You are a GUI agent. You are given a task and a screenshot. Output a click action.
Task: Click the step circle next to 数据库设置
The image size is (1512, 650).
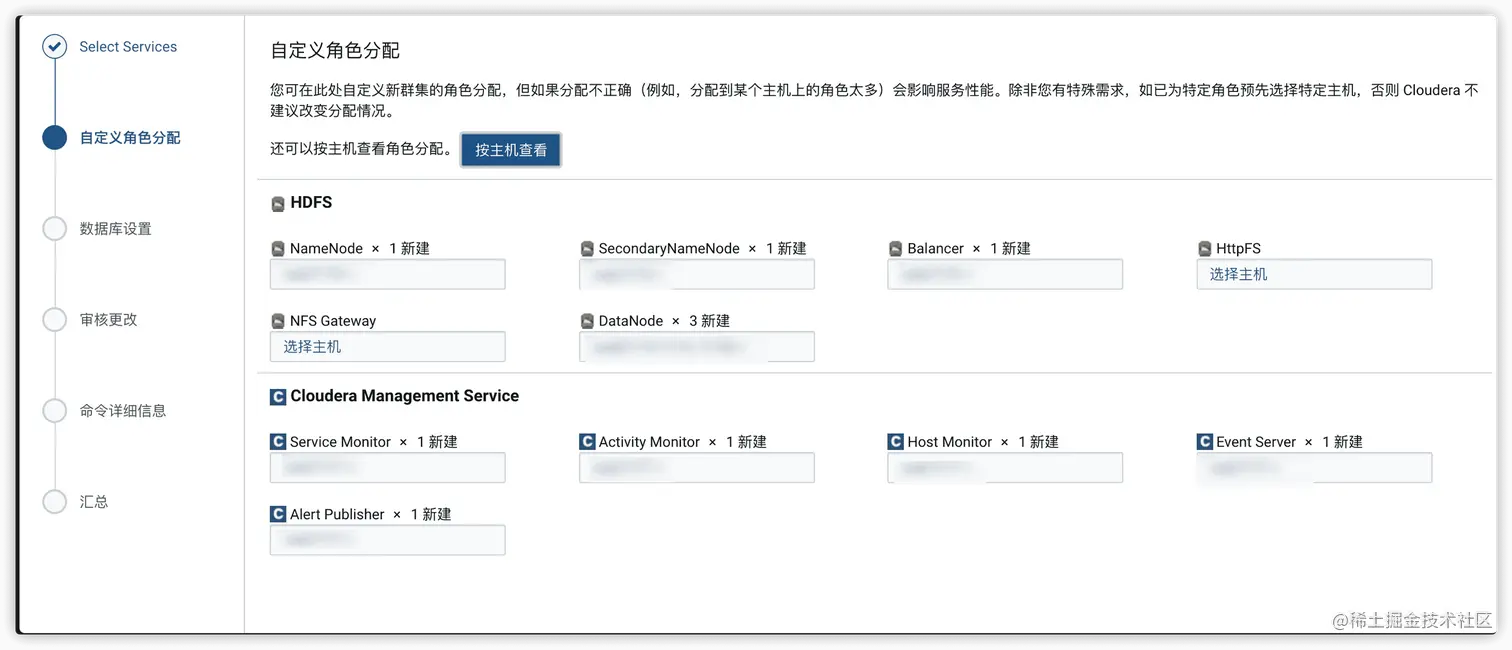pos(54,228)
